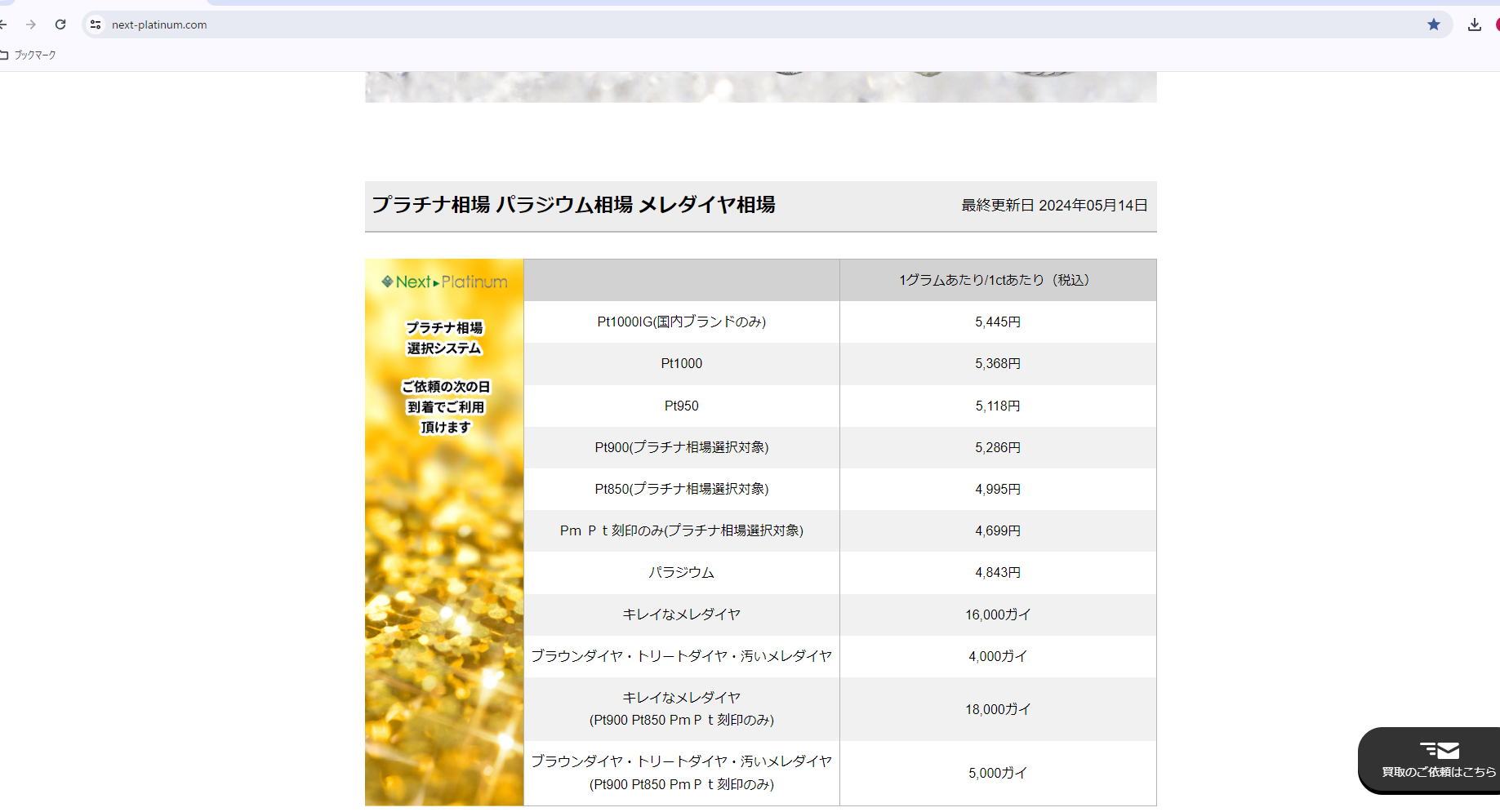
Task: Select the Pt900(プラチナ相場選択対象) cell
Action: 682,447
